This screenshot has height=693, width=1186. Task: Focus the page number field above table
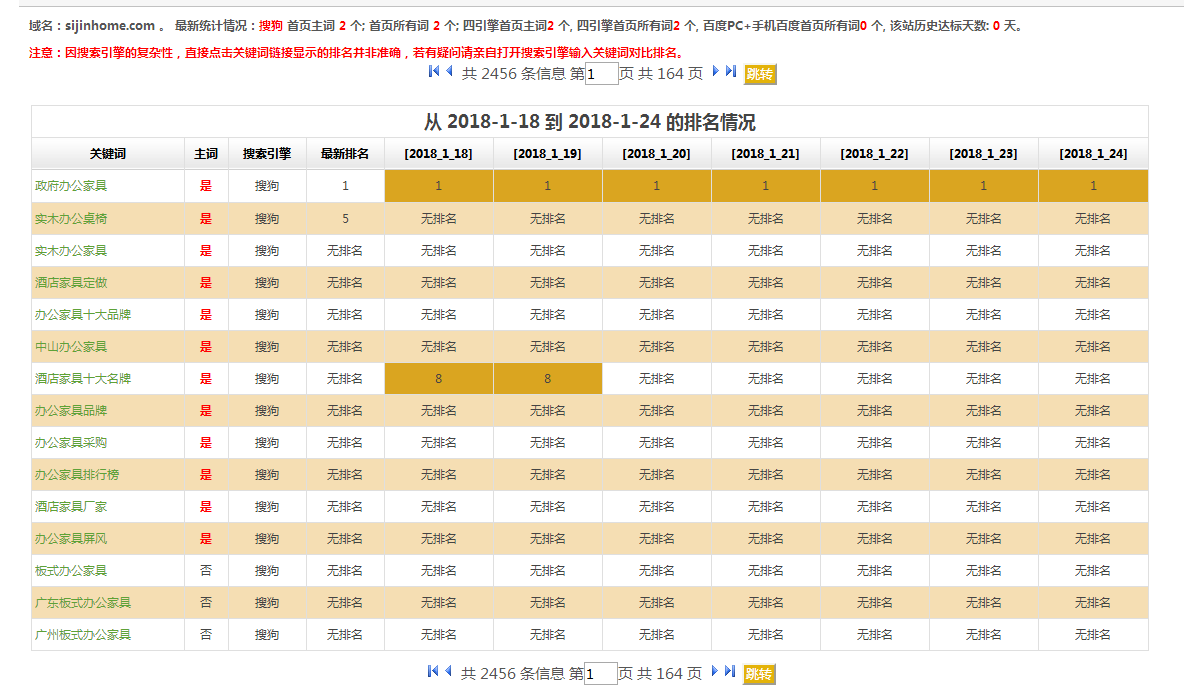coord(602,74)
